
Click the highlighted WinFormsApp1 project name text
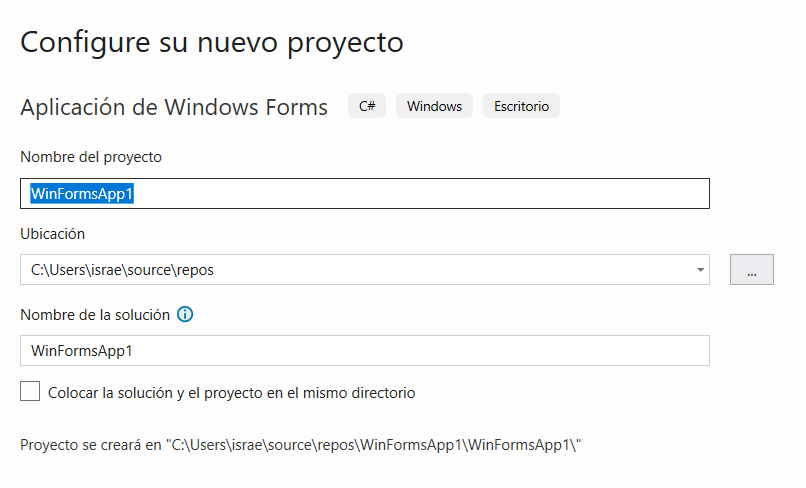[x=82, y=194]
